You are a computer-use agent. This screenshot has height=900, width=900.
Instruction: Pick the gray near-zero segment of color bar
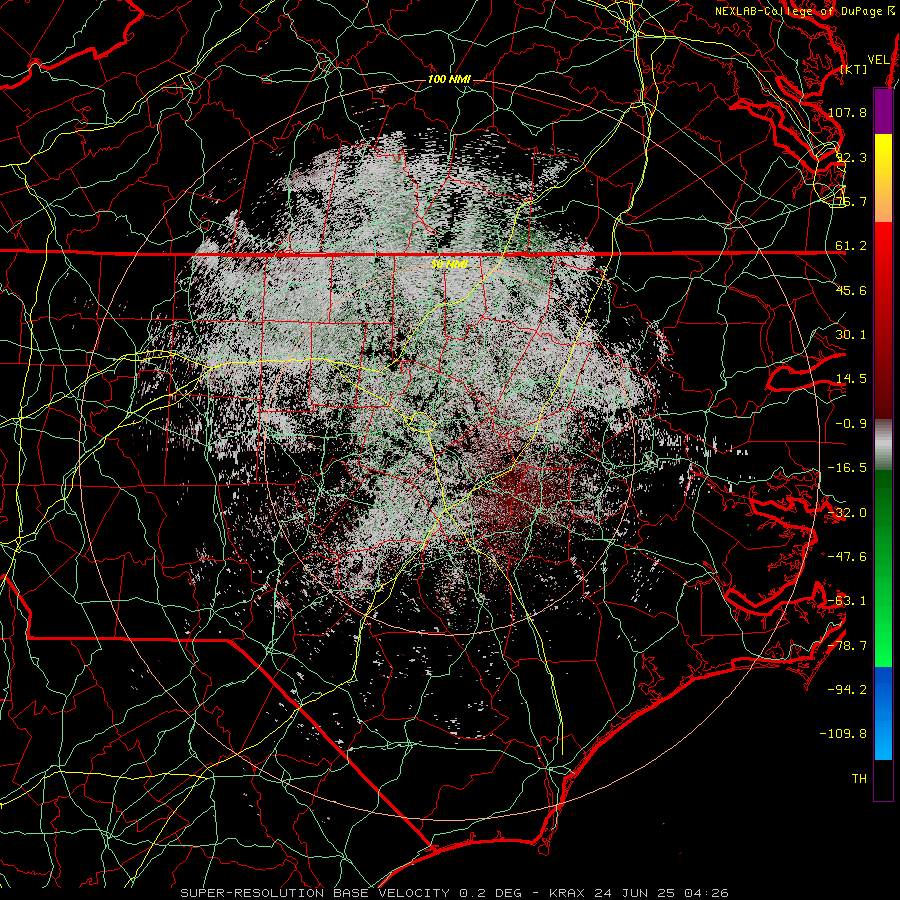[883, 444]
